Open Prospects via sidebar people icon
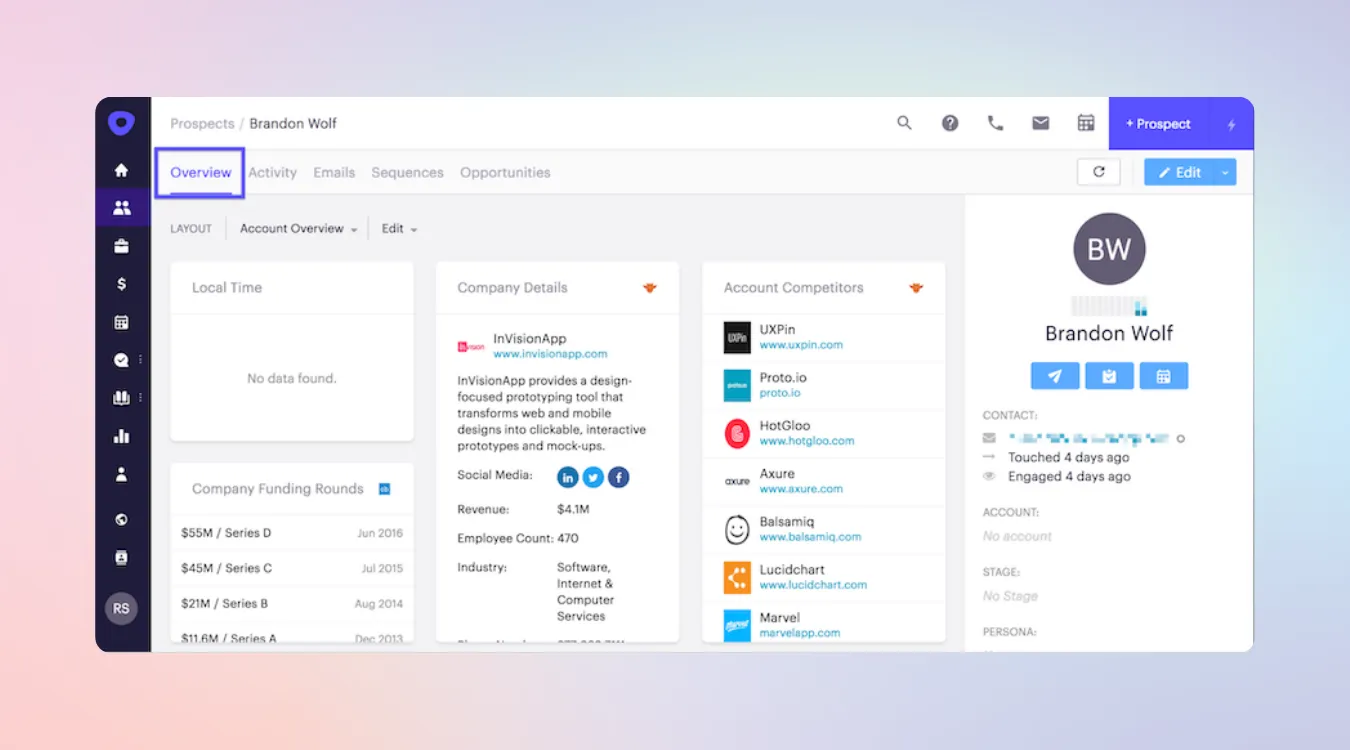This screenshot has height=750, width=1350. pos(122,208)
